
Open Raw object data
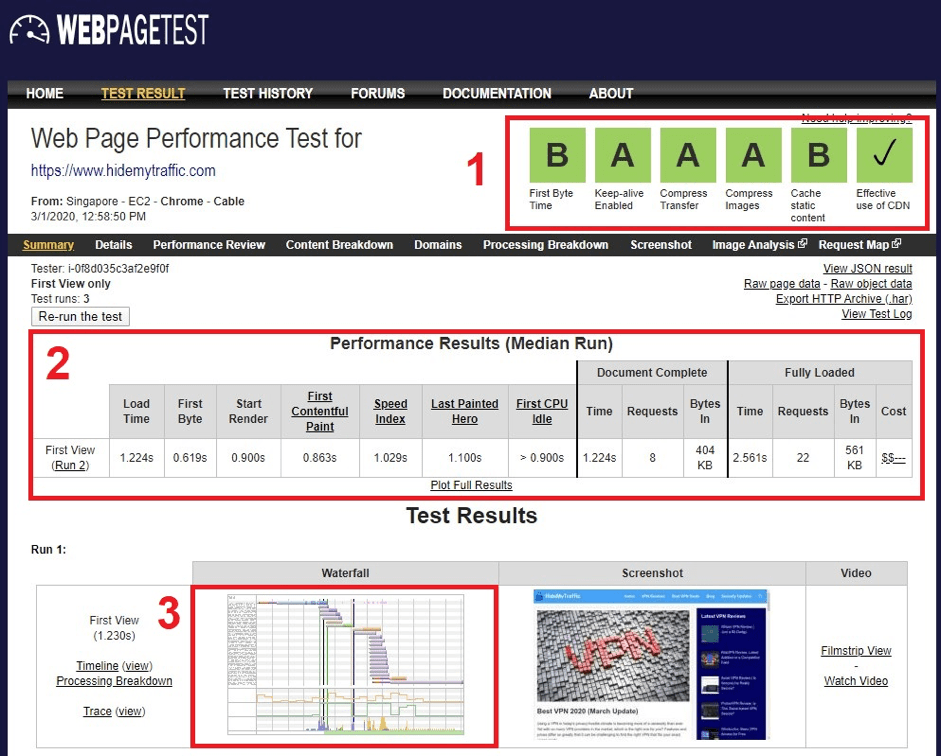point(871,283)
